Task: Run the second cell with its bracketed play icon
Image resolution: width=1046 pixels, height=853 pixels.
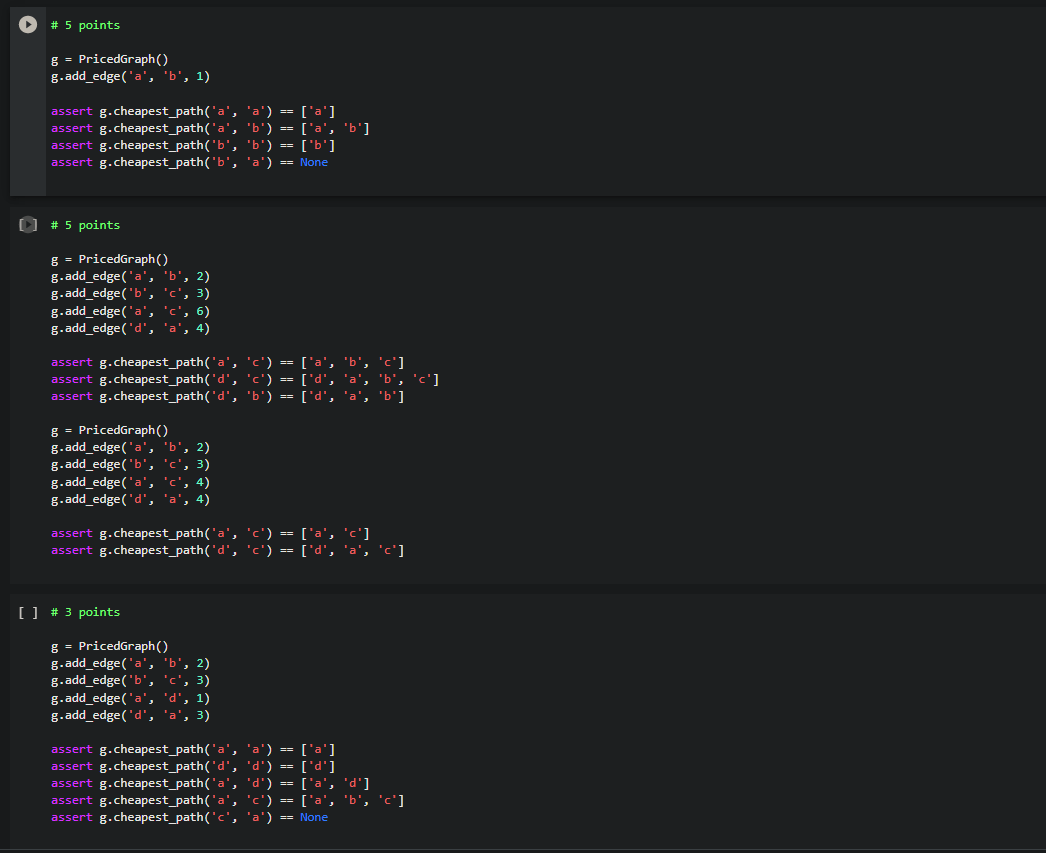Action: pos(28,225)
